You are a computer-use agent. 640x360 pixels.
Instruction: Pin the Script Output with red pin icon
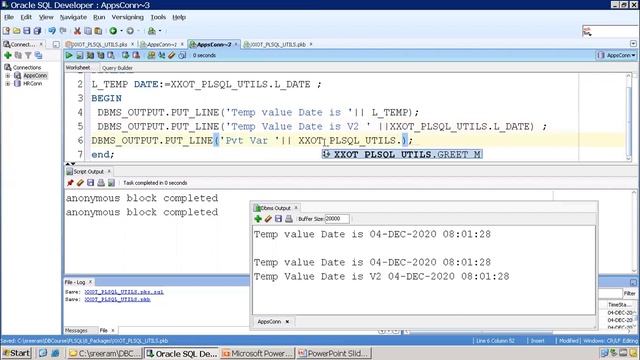[x=70, y=183]
